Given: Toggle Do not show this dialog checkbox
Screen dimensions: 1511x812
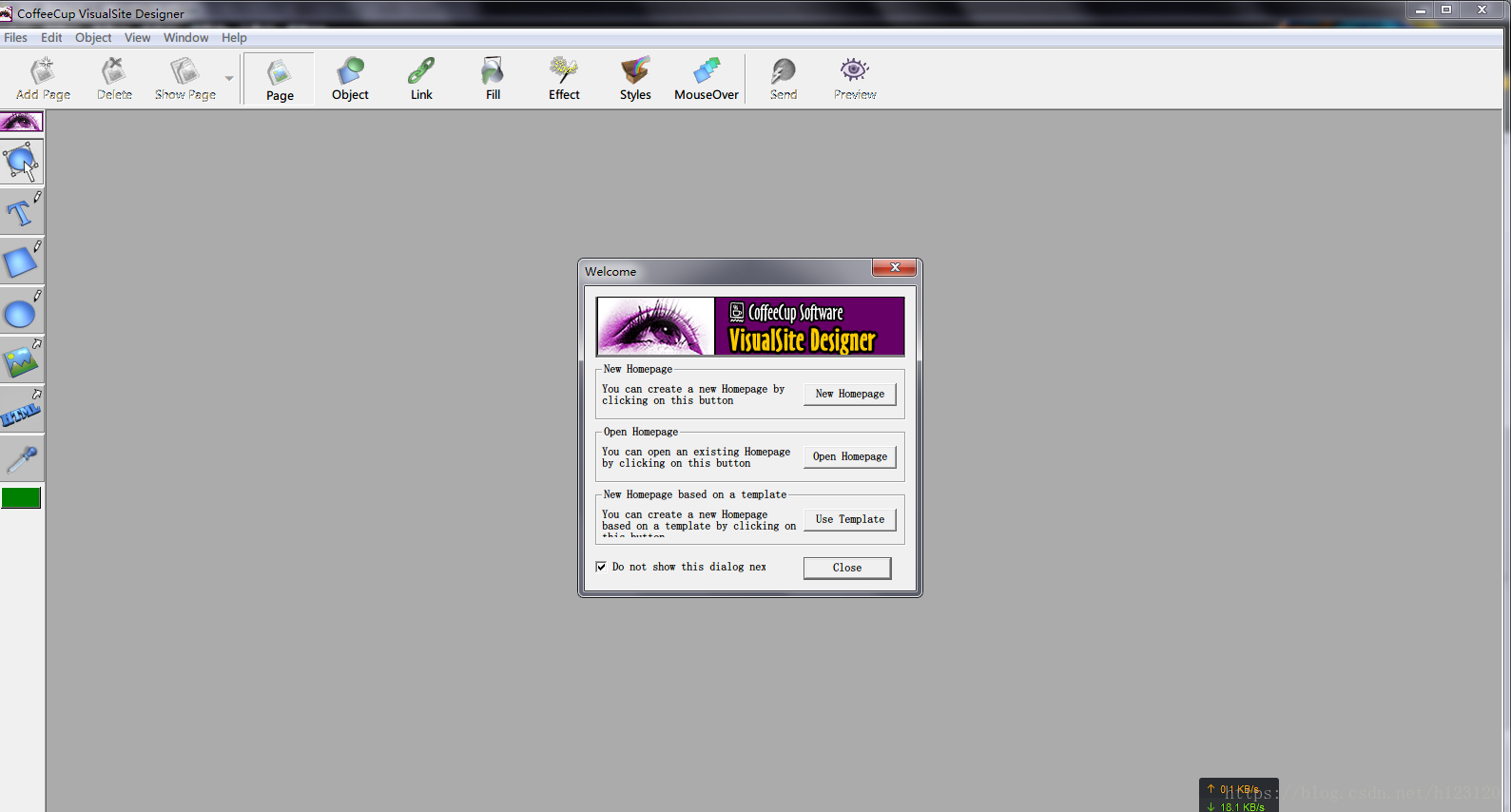Looking at the screenshot, I should [601, 567].
